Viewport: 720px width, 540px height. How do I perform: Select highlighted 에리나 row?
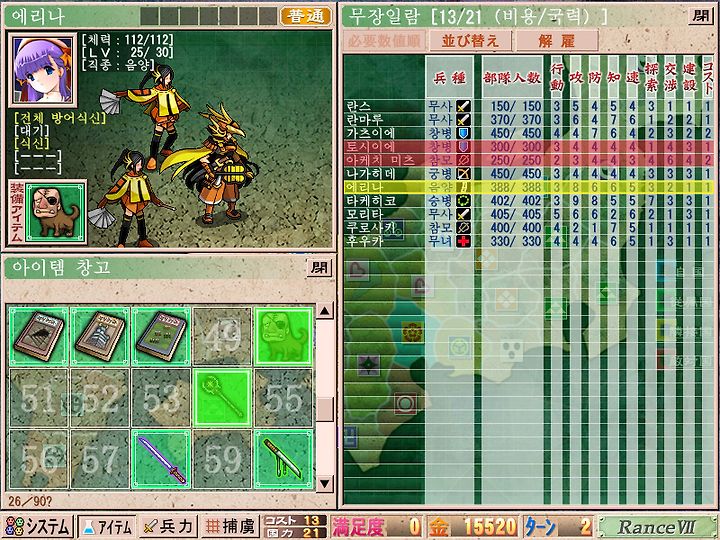click(x=528, y=187)
